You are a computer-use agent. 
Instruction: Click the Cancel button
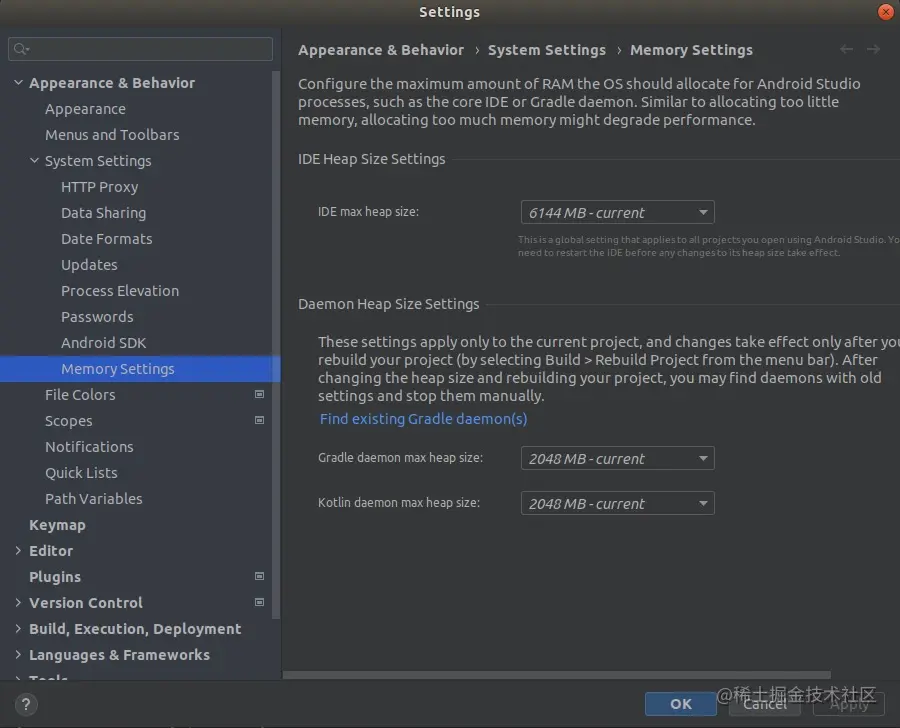pos(765,704)
